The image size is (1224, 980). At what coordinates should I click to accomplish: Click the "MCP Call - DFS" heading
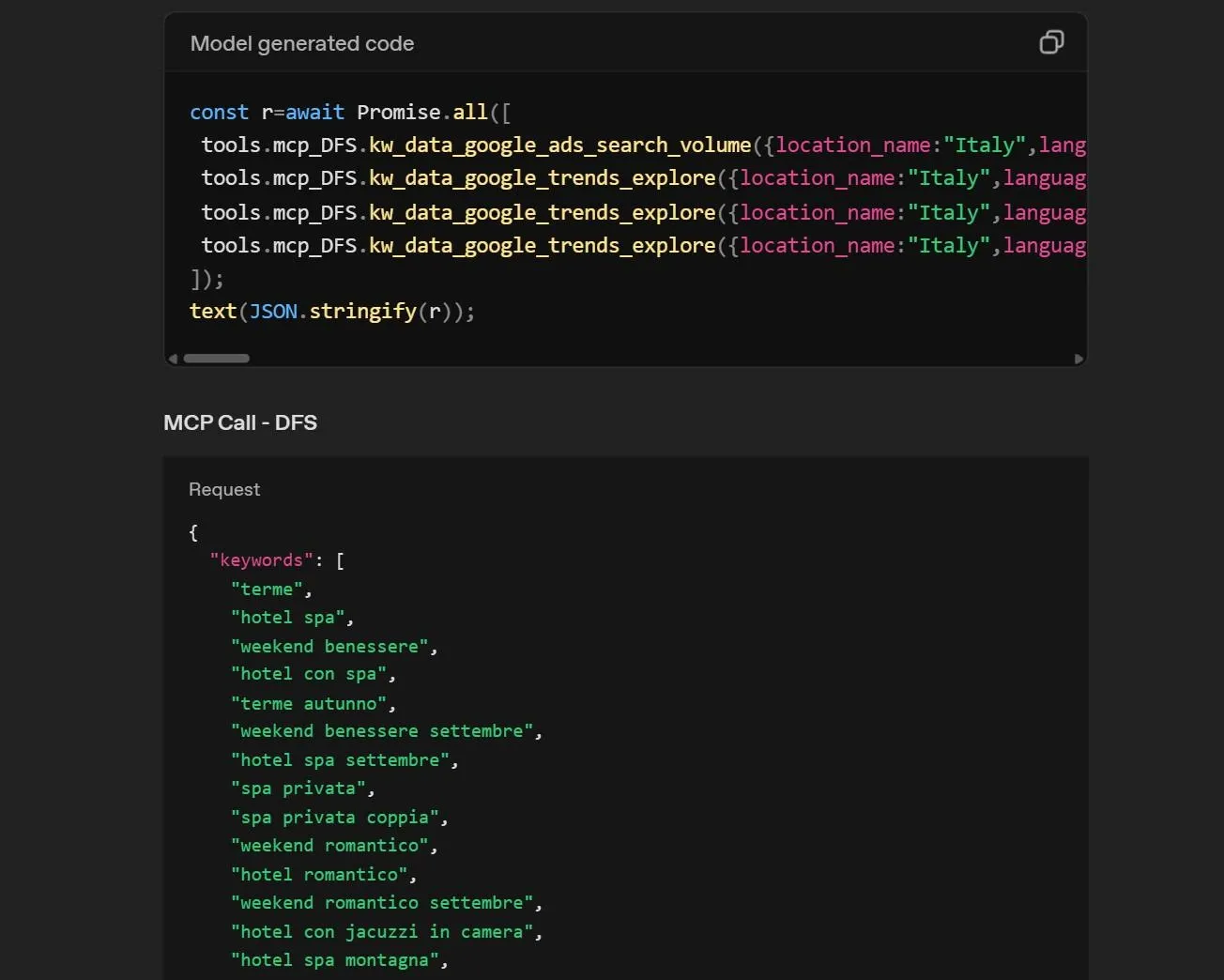(240, 422)
